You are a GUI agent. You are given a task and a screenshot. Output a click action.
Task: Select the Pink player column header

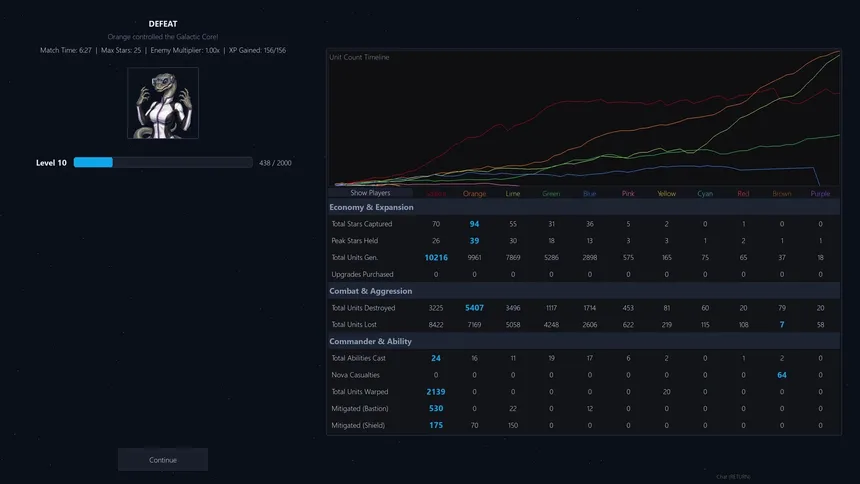[x=628, y=194]
